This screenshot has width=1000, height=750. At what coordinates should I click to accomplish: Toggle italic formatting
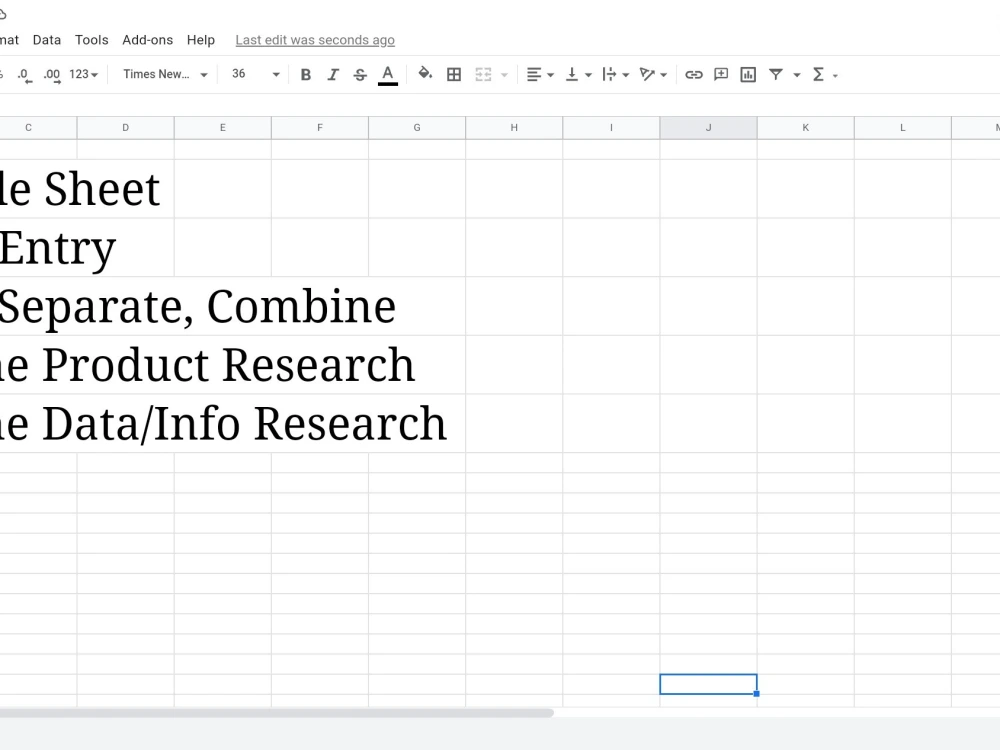click(333, 75)
